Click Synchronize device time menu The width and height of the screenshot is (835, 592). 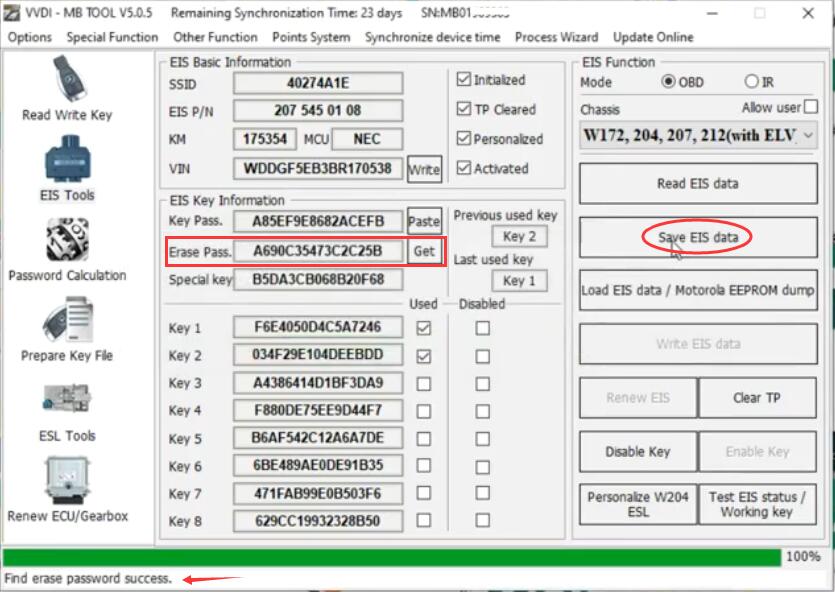pos(432,37)
